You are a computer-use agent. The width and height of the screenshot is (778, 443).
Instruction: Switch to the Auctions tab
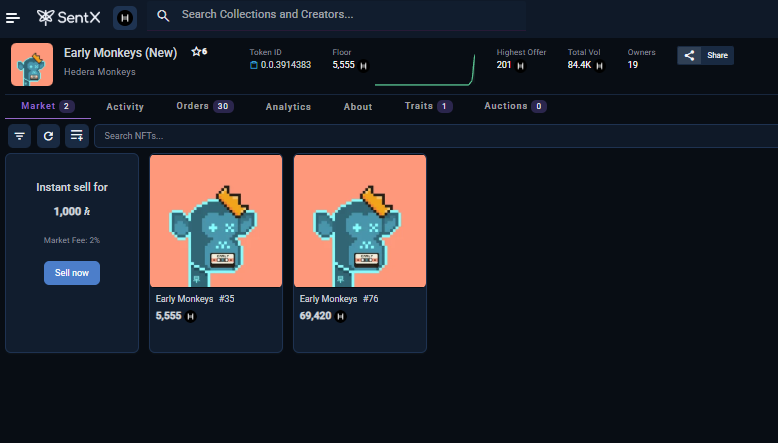point(515,106)
